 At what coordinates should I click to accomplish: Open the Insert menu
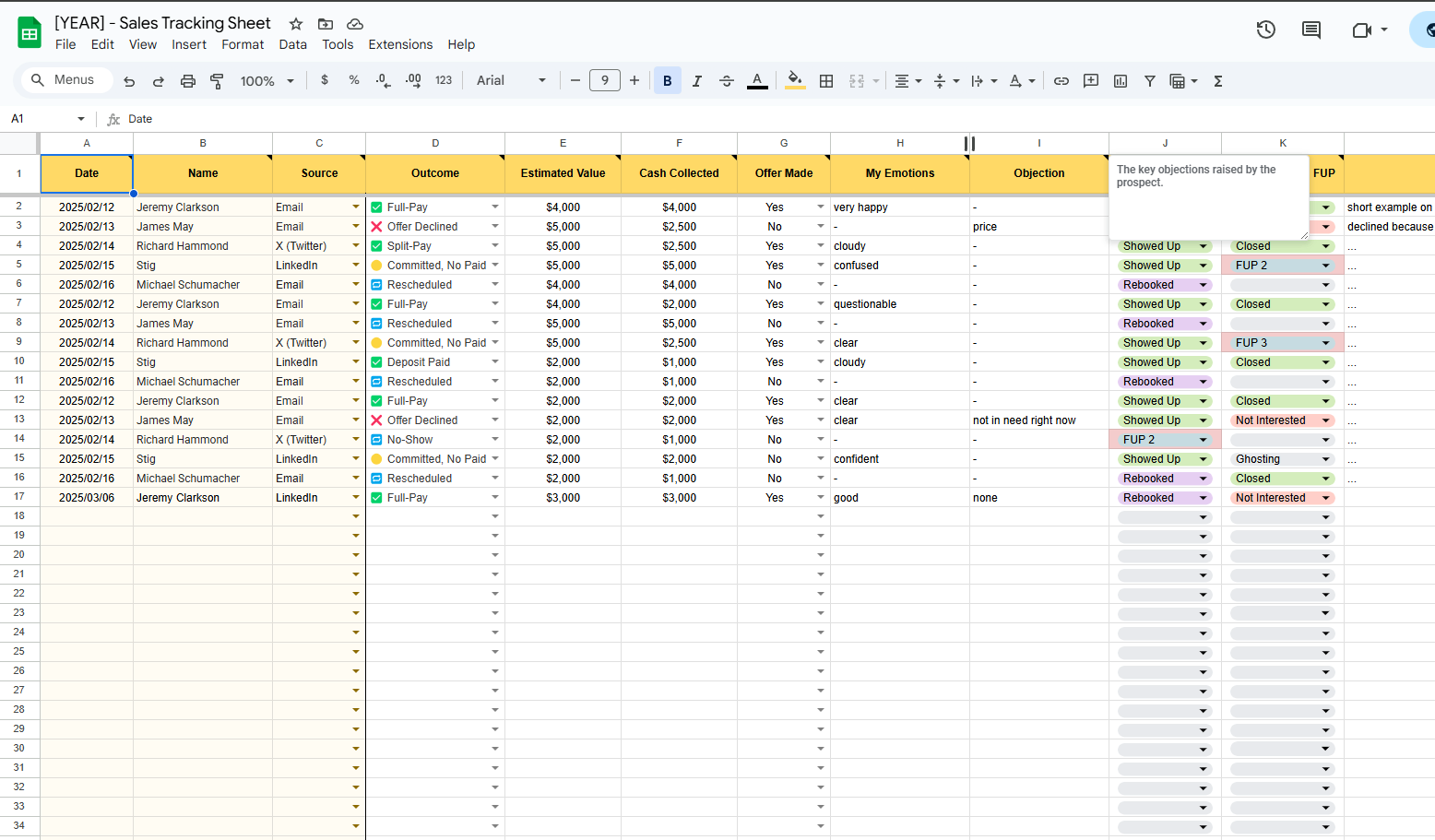tap(189, 44)
